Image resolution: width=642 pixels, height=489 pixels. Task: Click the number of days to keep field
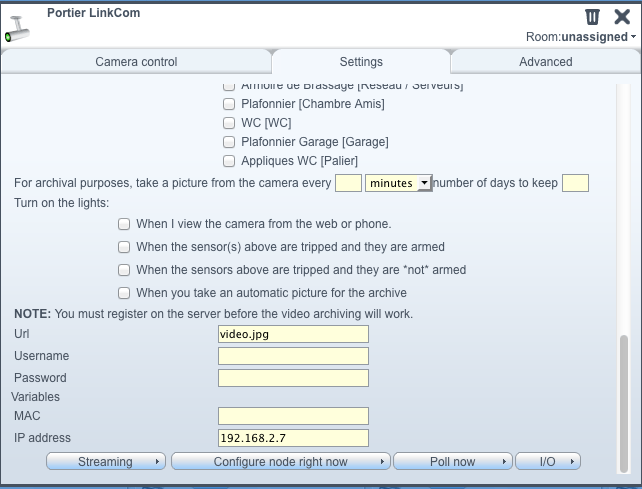(x=575, y=183)
